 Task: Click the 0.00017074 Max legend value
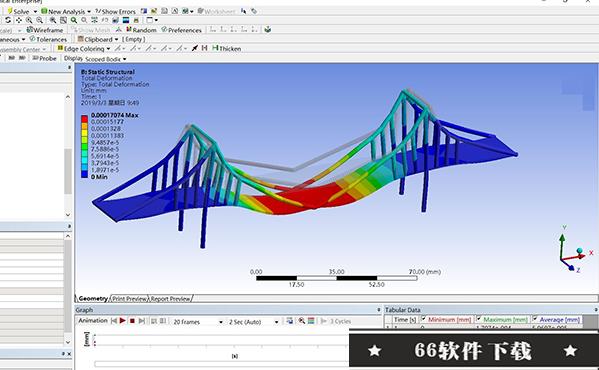(115, 115)
